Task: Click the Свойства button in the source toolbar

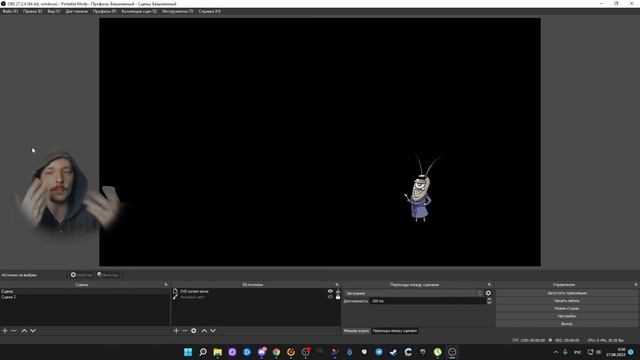Action: [82, 275]
